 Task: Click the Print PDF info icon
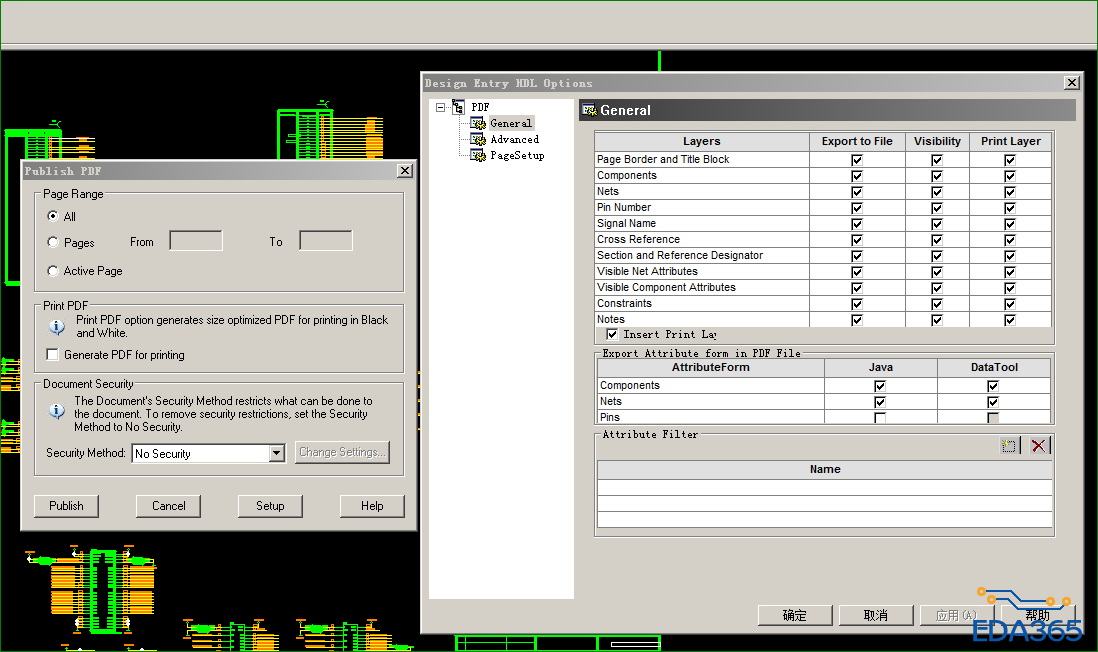(57, 326)
